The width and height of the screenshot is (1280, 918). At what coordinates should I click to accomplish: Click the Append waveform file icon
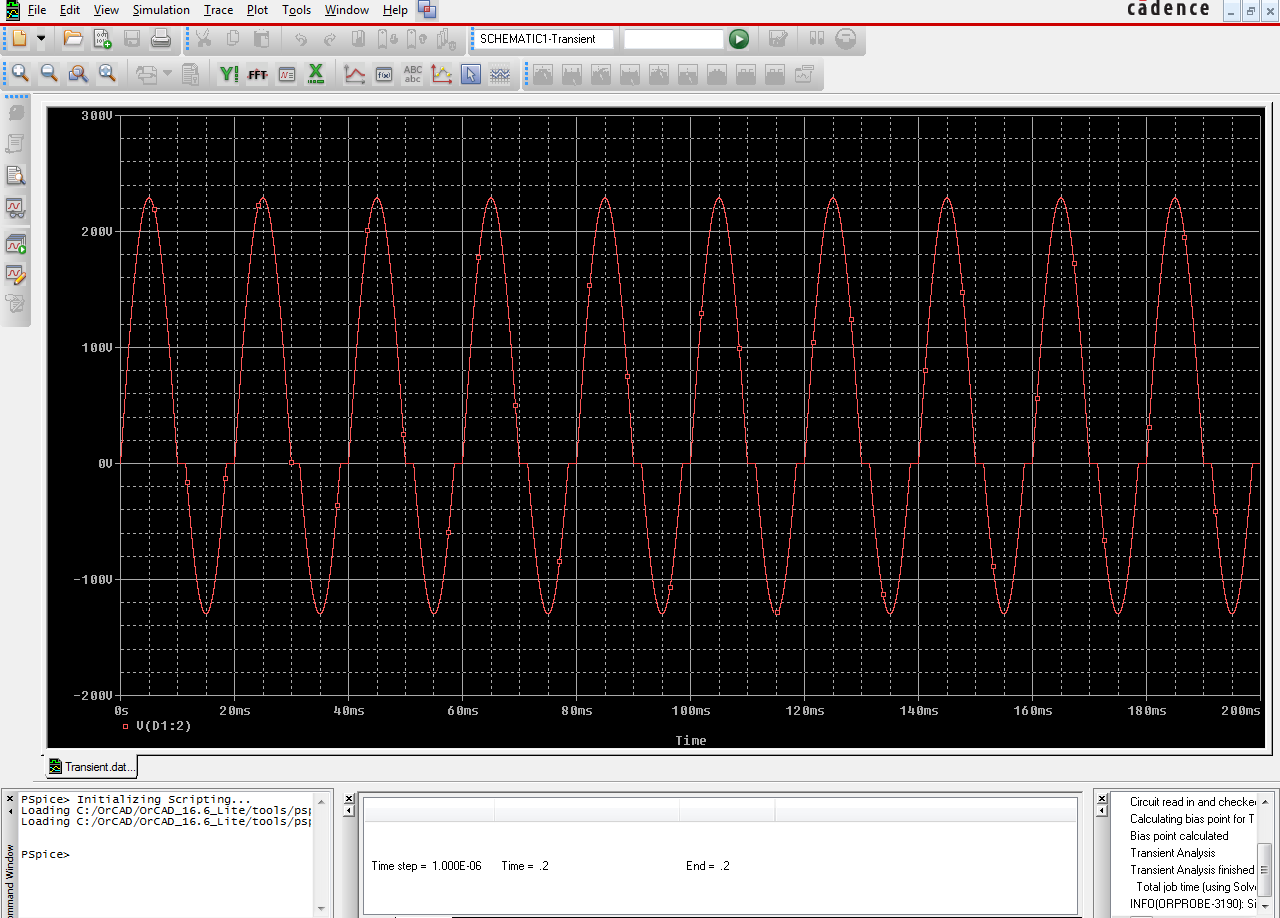(102, 39)
